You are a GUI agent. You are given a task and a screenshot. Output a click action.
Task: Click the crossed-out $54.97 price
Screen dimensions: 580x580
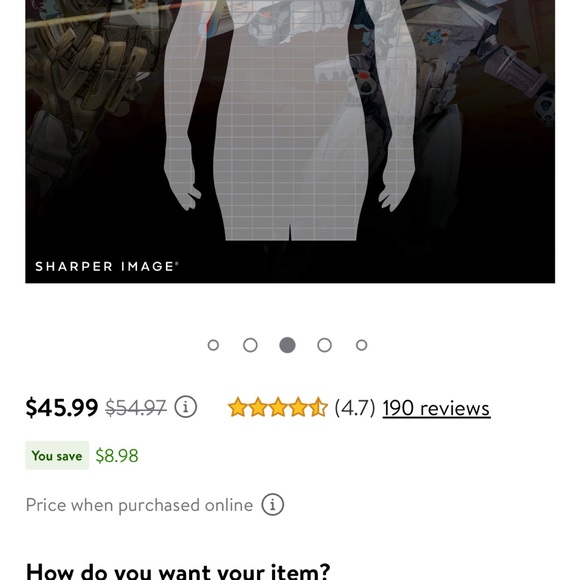[x=136, y=408]
